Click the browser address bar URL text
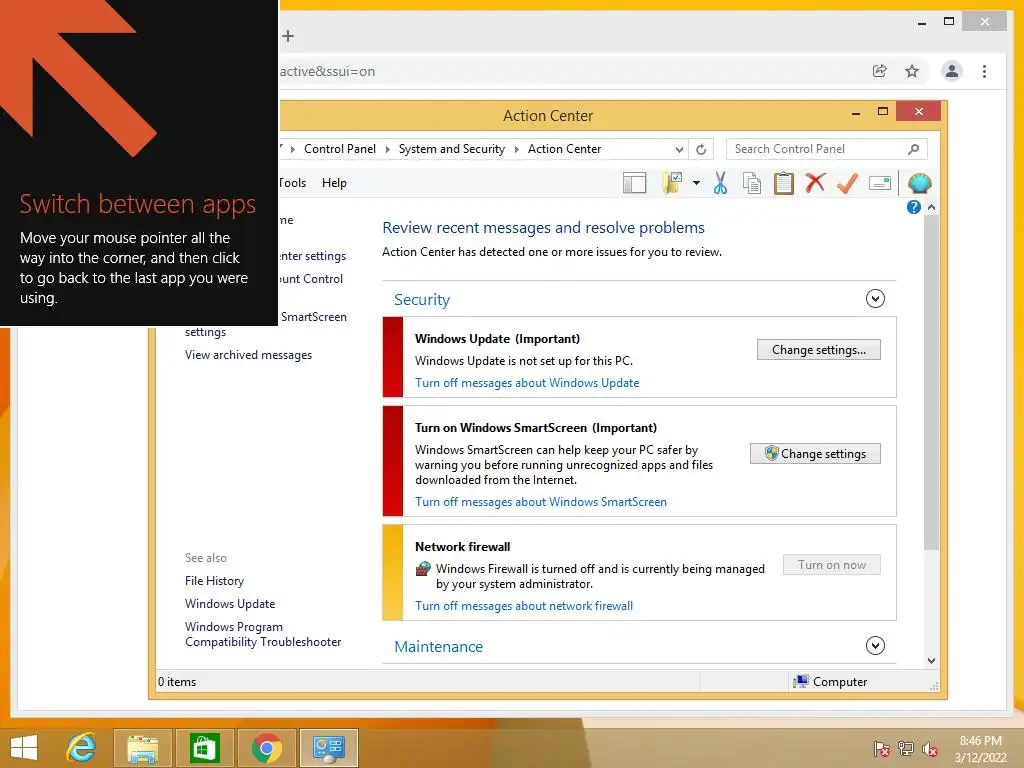 tap(327, 71)
